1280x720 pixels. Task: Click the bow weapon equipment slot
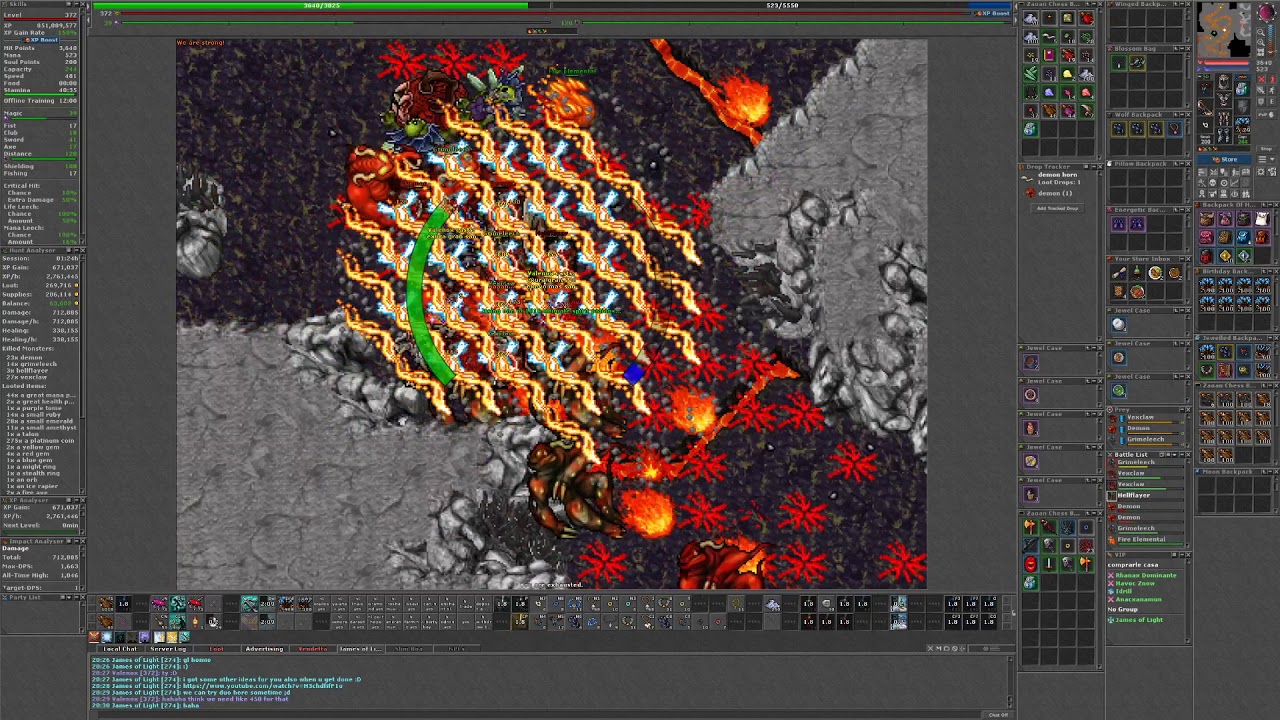[1205, 107]
